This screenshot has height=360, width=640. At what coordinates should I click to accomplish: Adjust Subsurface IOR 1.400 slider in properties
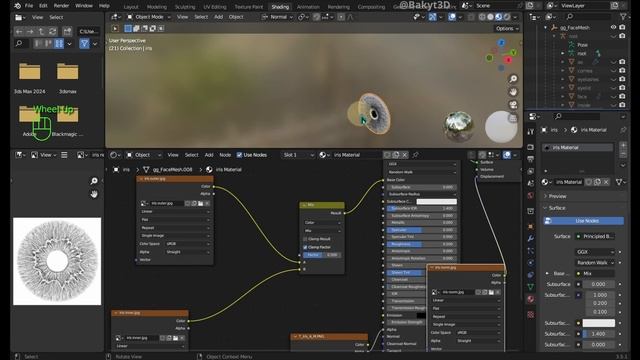click(x=598, y=334)
